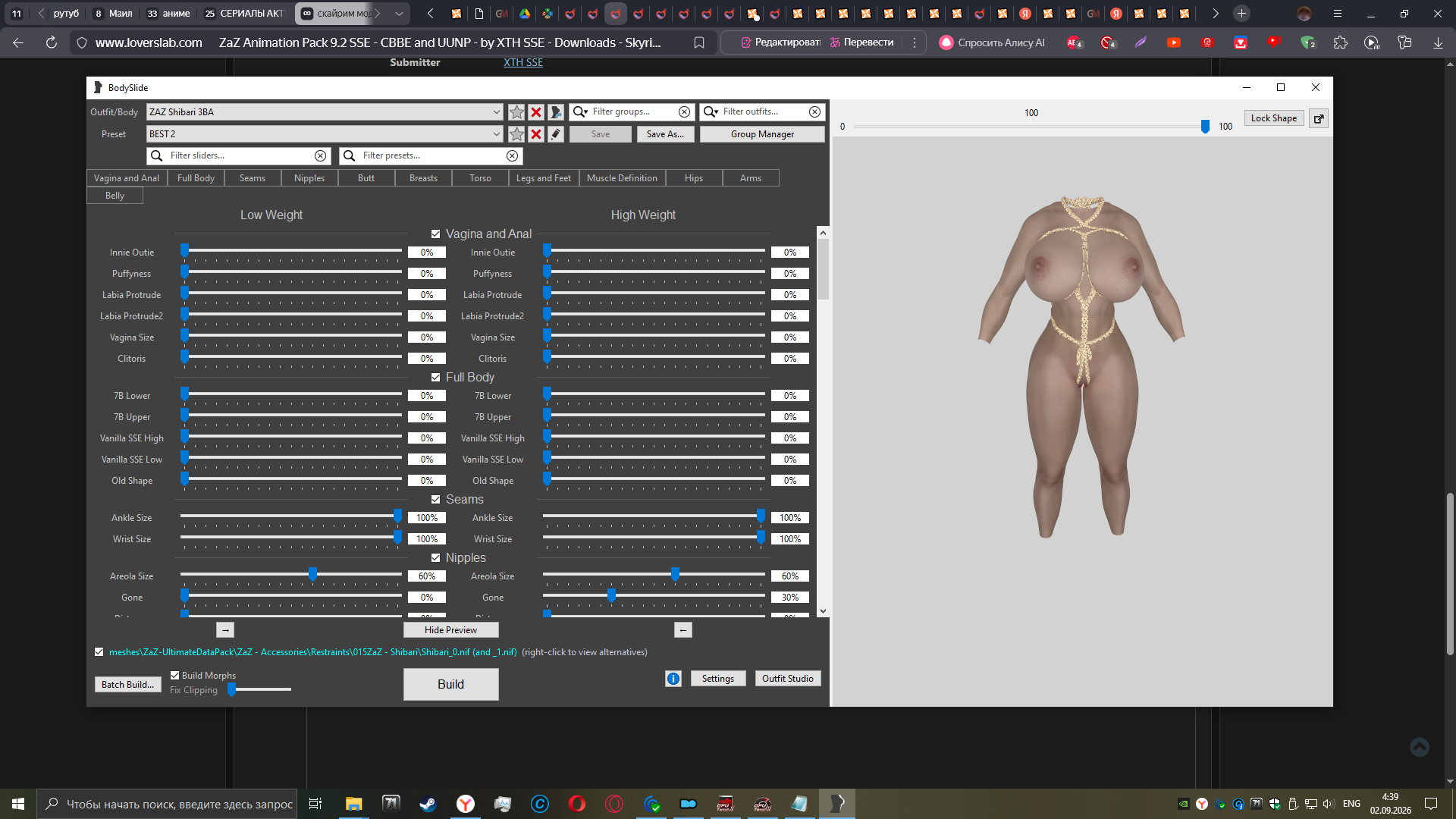Show next browser tabs chevron

1215,14
